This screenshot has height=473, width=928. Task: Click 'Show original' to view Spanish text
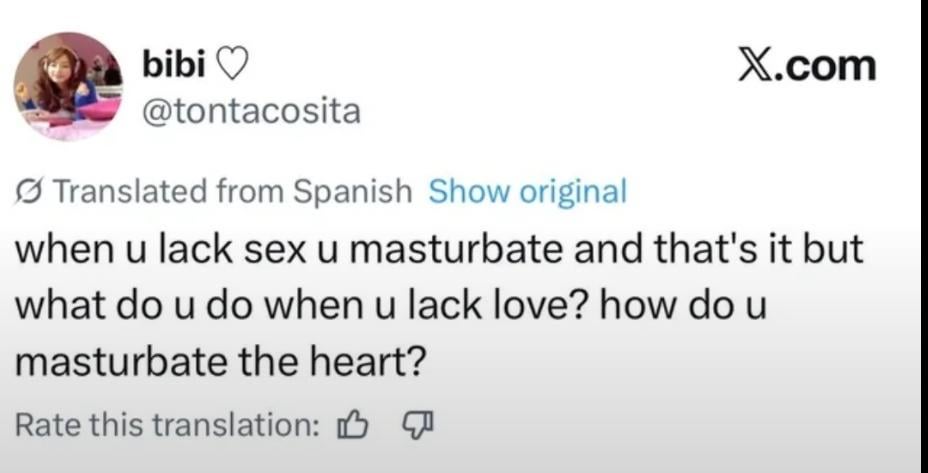click(527, 190)
